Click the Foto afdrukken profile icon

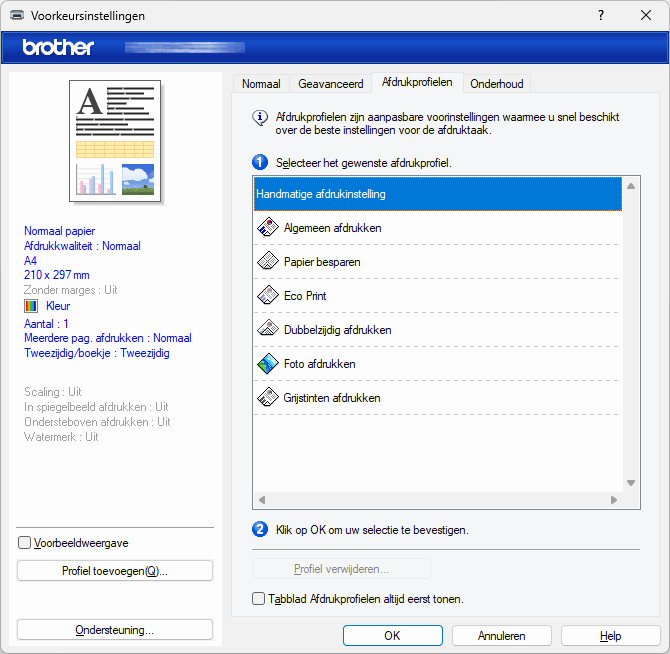point(267,364)
